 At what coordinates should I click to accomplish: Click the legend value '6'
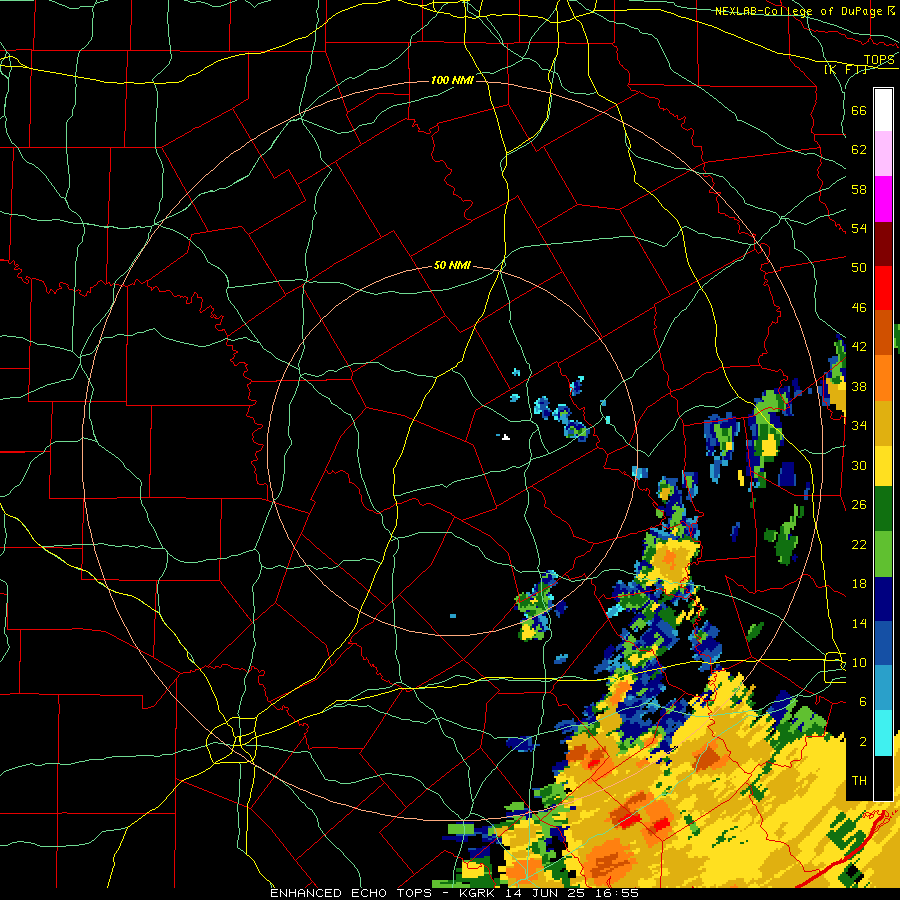coord(863,701)
